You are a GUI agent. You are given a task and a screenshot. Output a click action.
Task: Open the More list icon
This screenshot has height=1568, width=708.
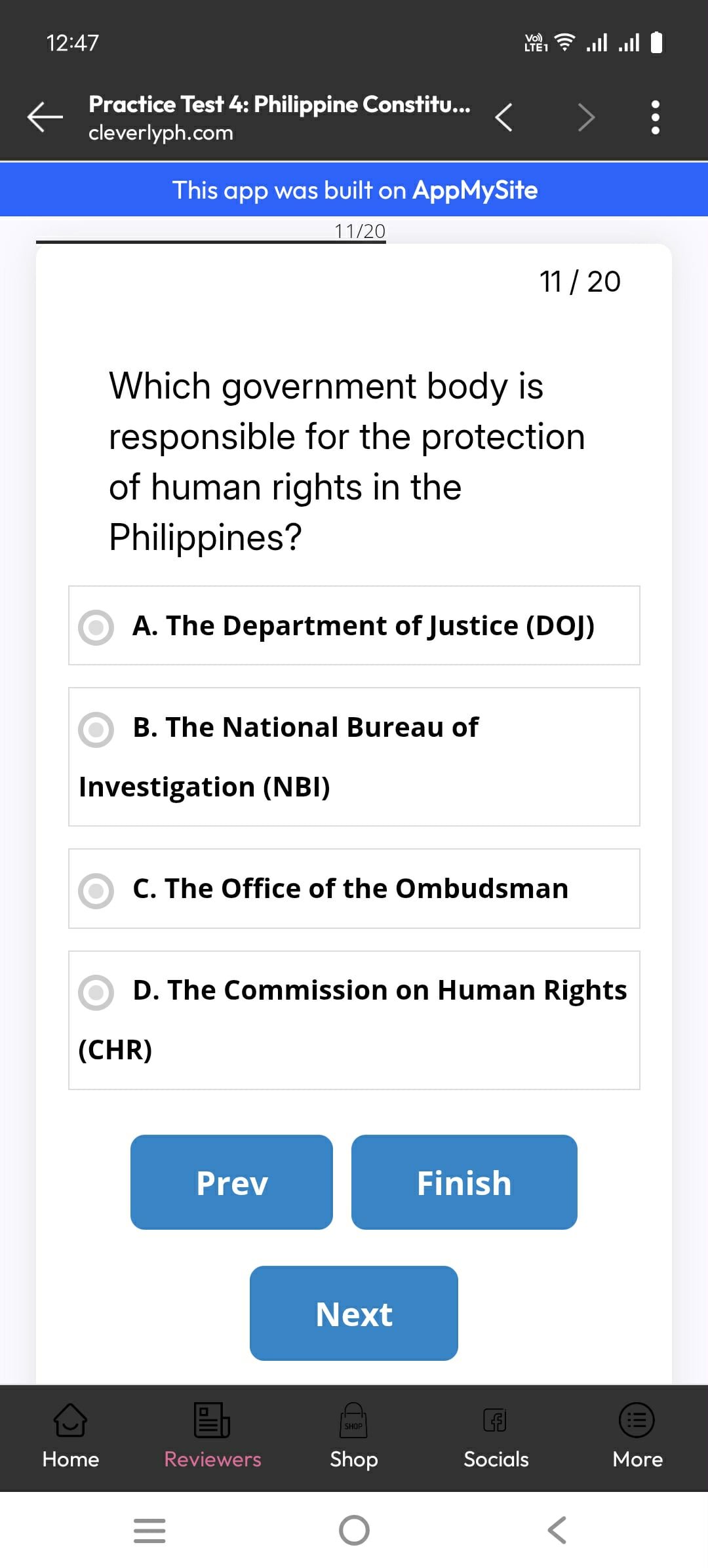pyautogui.click(x=637, y=1420)
